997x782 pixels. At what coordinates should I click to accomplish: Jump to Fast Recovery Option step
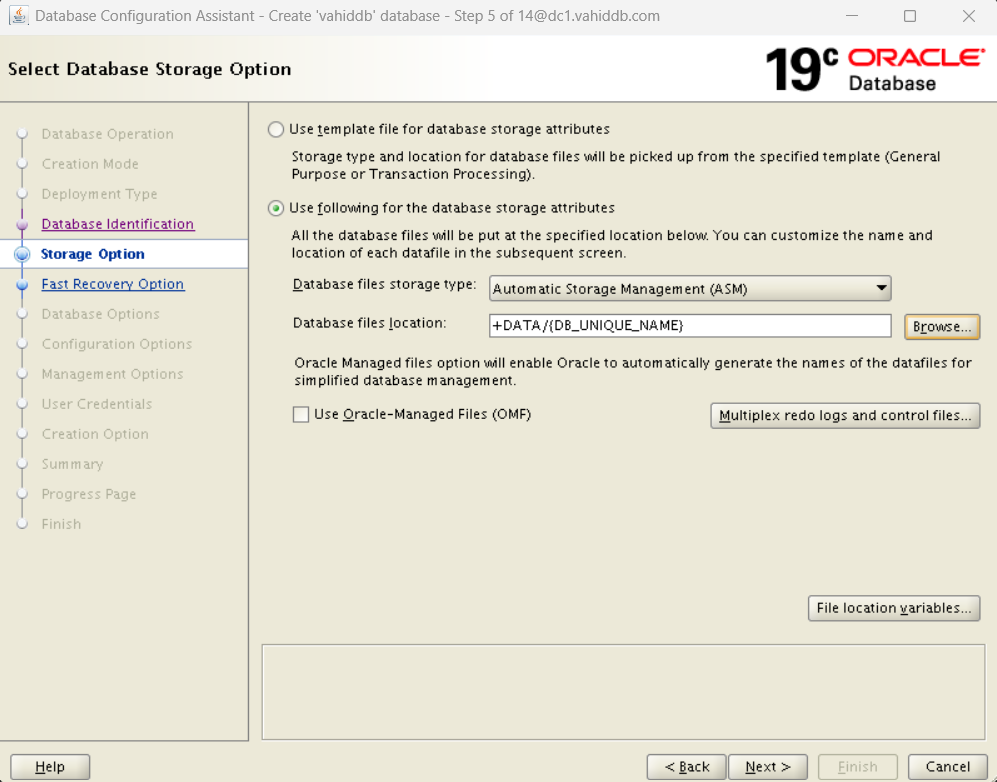point(113,284)
